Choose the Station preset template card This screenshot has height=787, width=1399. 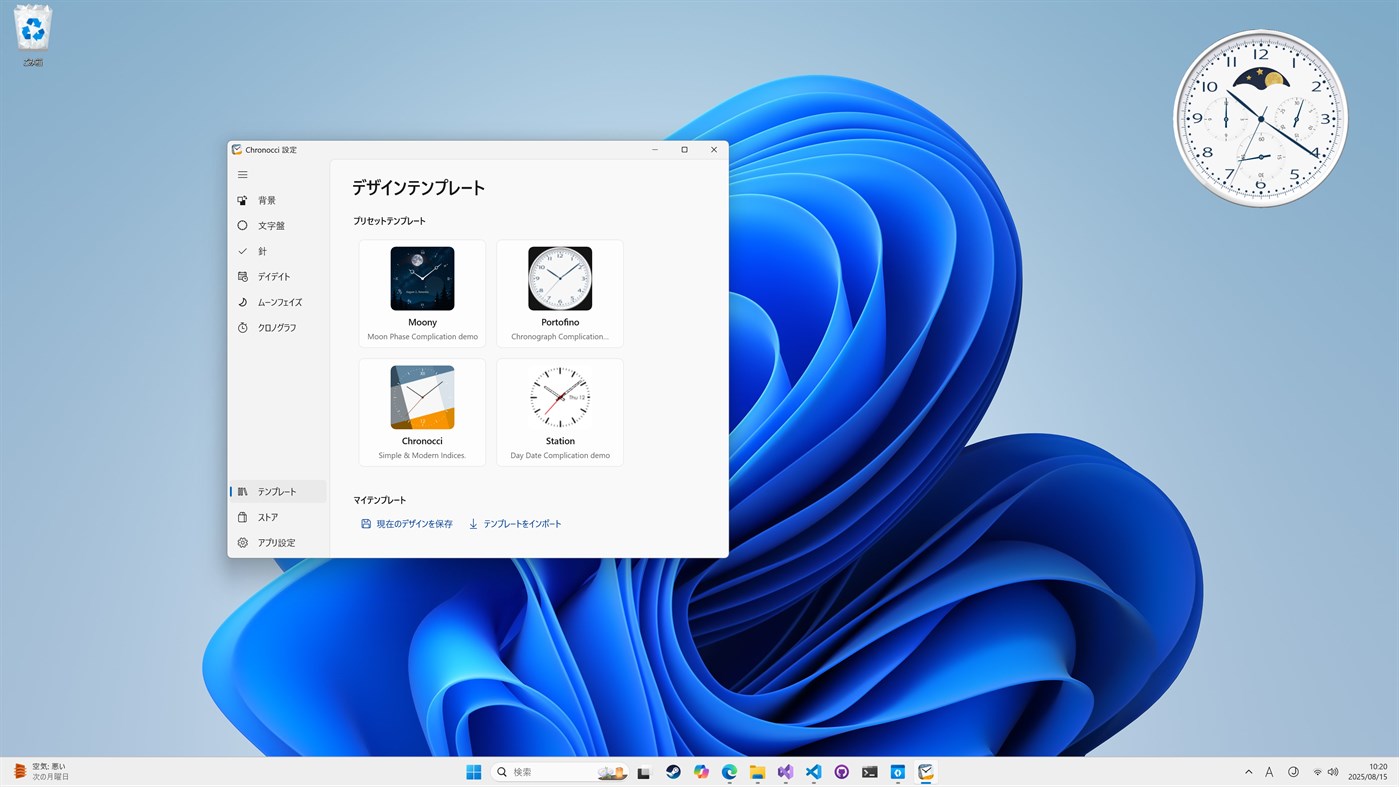pos(560,412)
